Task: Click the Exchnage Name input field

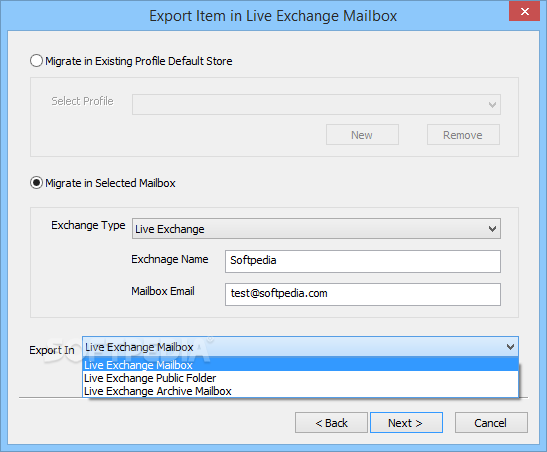Action: click(x=363, y=261)
